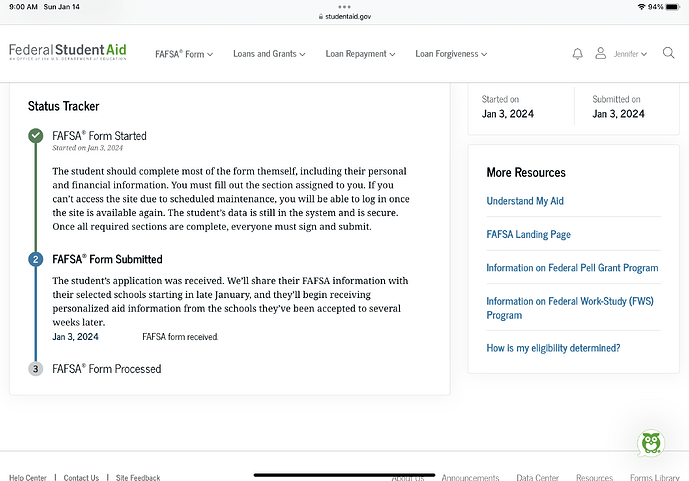This screenshot has width=689, height=481.
Task: Click the gray step 3 circle
Action: click(36, 369)
